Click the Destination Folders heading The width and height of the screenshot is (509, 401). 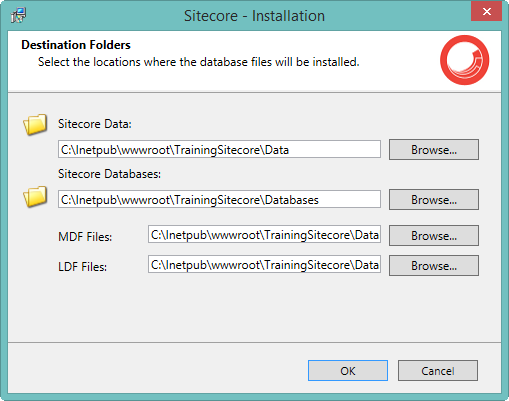tap(76, 45)
